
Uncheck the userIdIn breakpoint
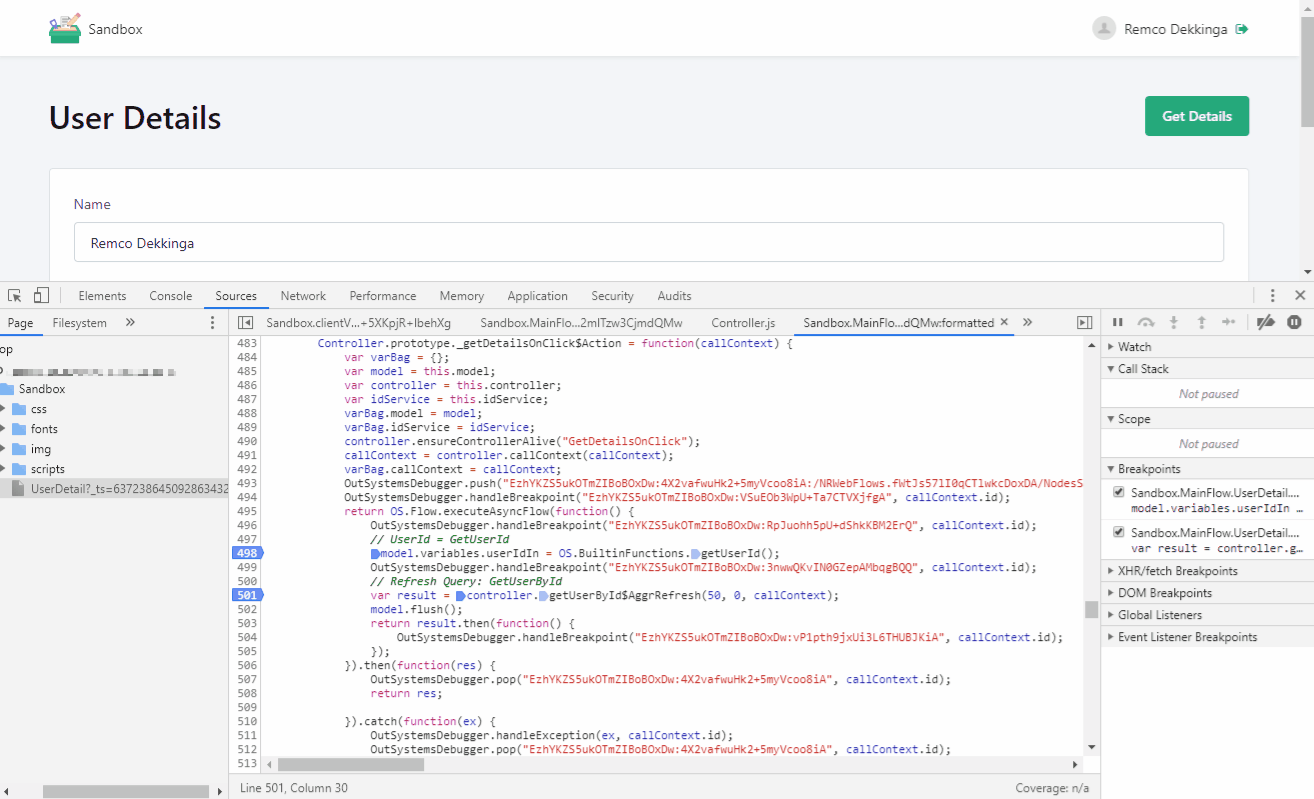[1117, 491]
